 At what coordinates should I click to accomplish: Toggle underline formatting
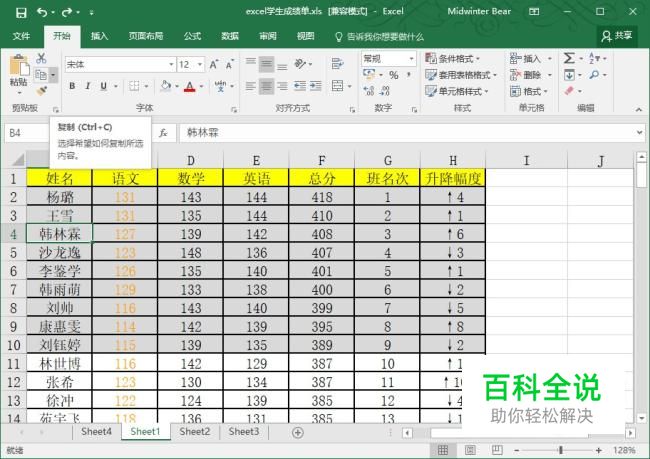[103, 87]
